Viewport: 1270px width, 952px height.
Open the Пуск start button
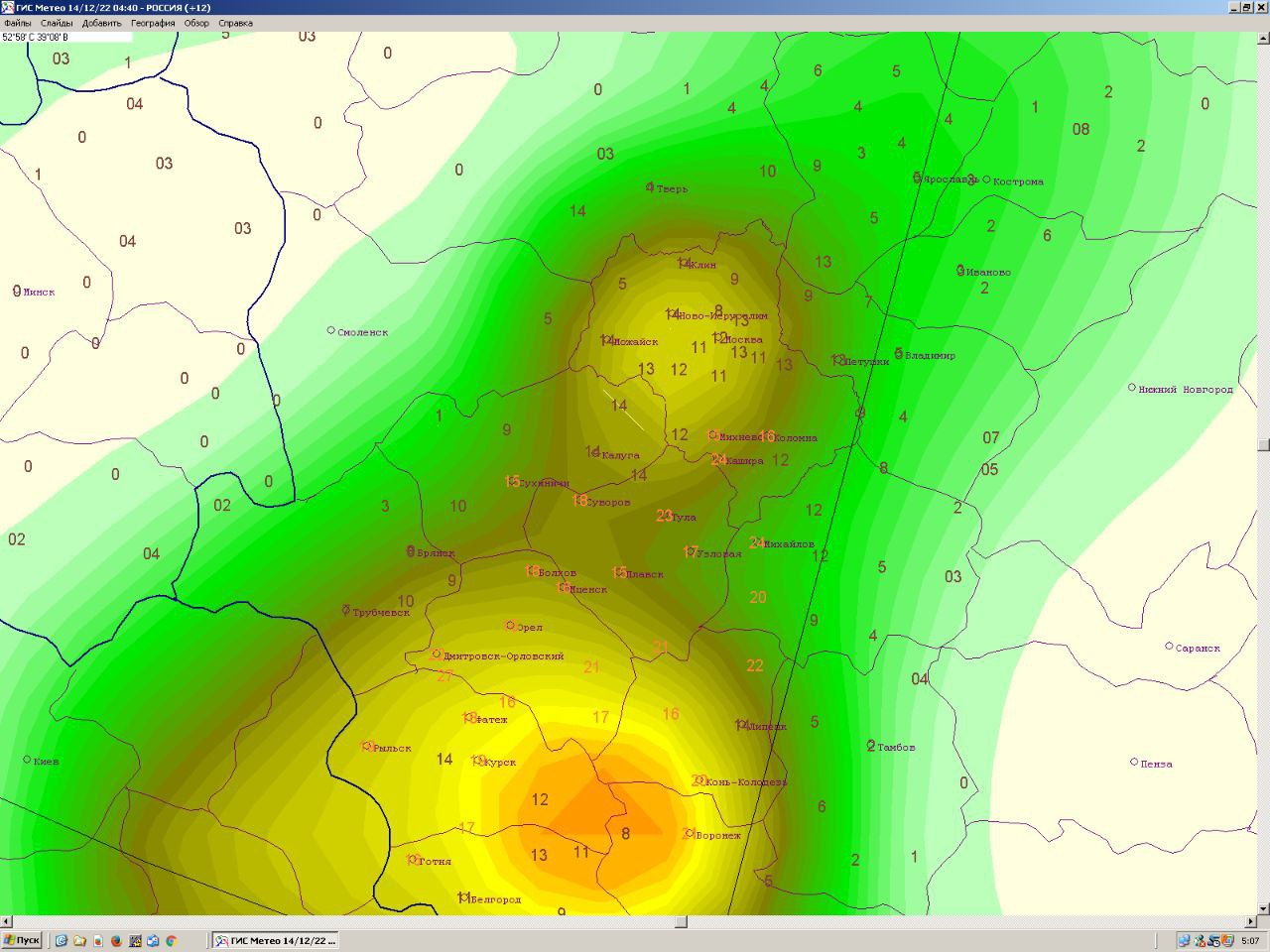22,940
